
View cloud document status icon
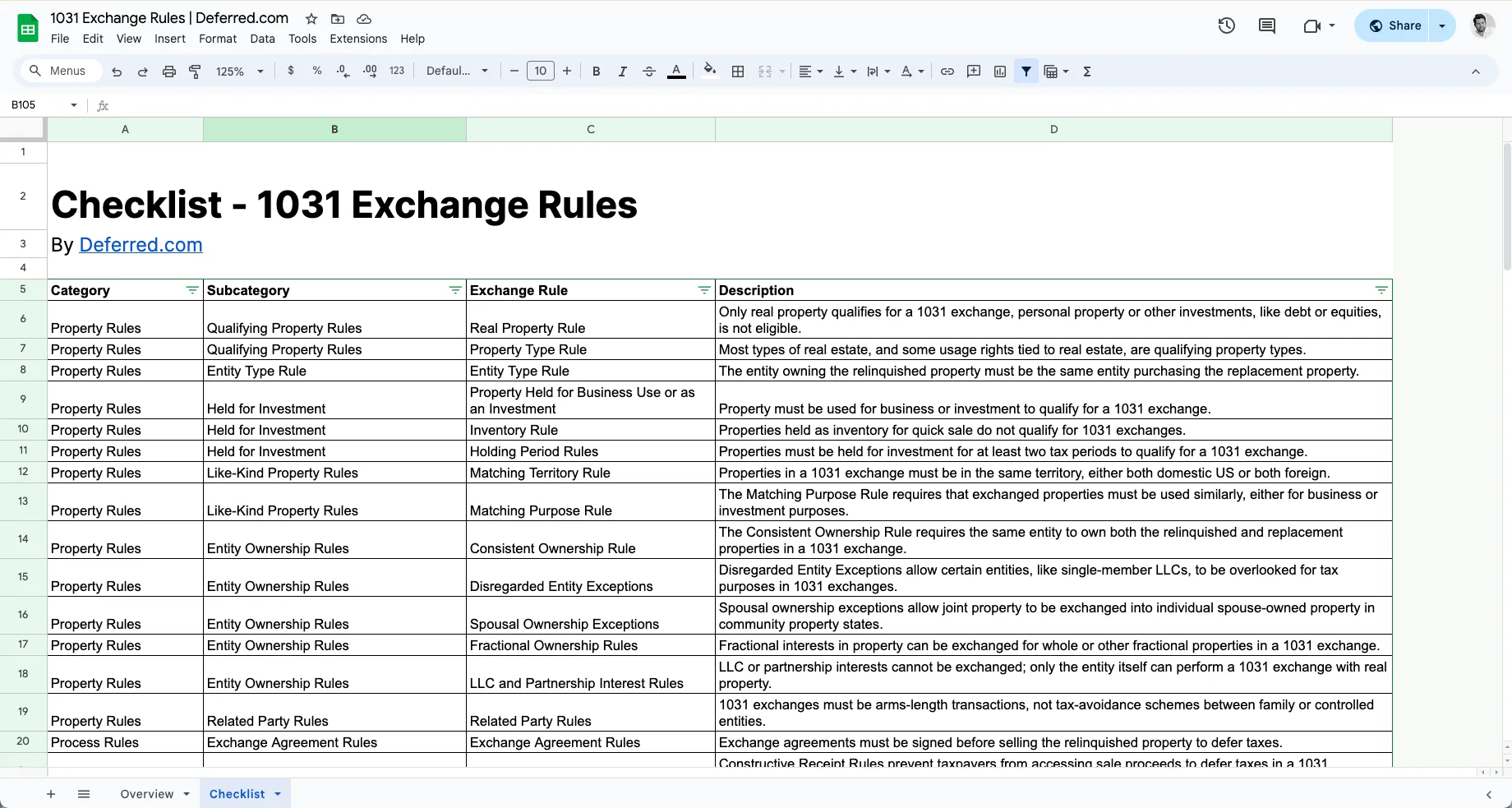[x=364, y=18]
